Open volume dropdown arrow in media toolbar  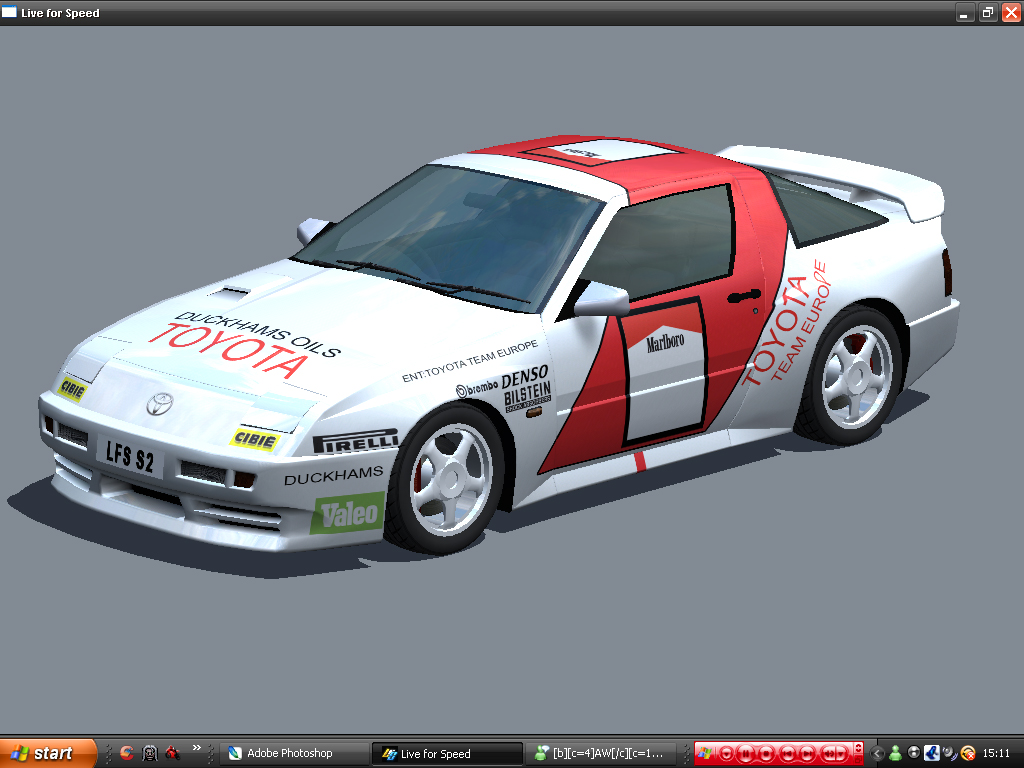coord(842,754)
